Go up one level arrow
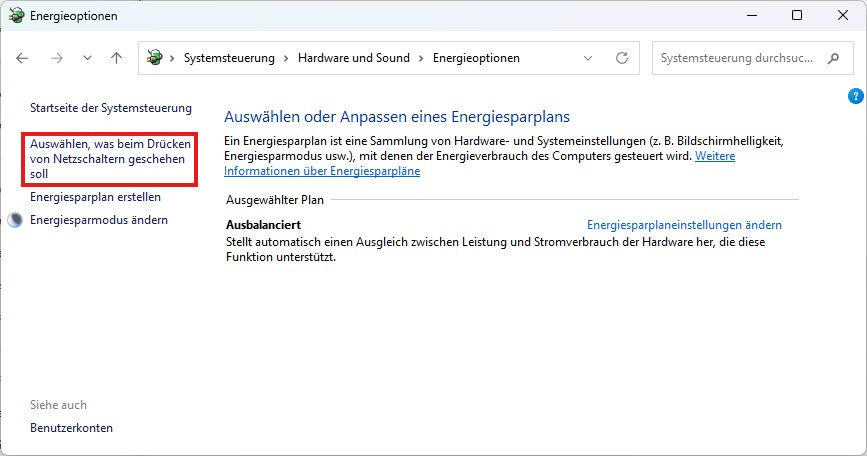Viewport: 867px width, 456px height. tap(116, 58)
